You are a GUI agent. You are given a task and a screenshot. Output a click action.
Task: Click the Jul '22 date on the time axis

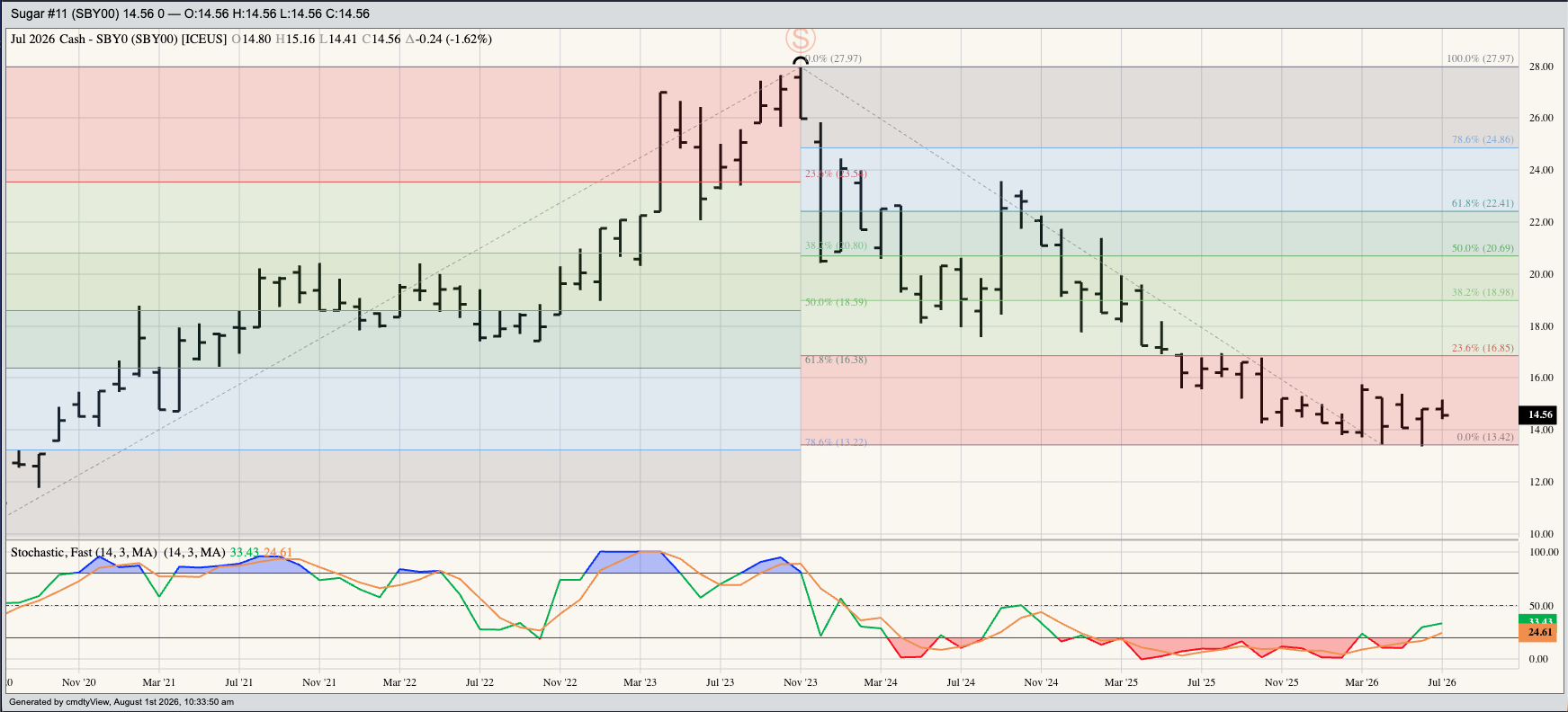click(479, 682)
